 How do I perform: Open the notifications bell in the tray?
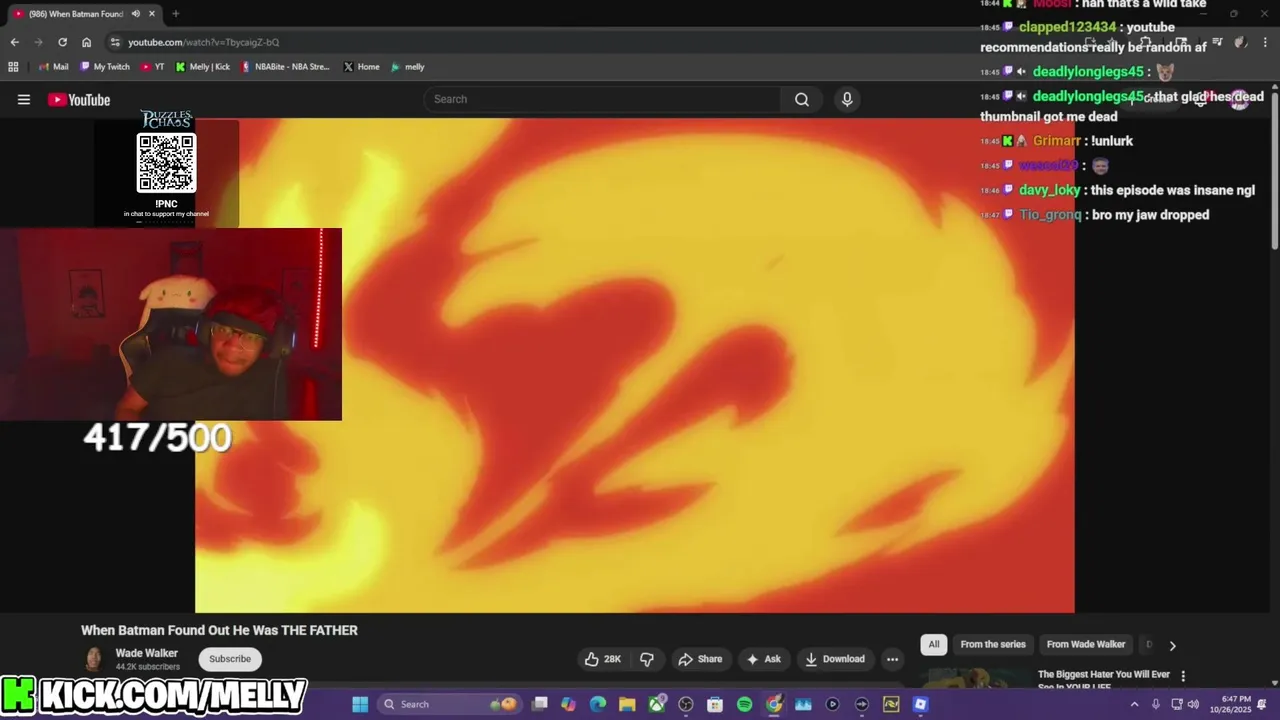click(1262, 704)
